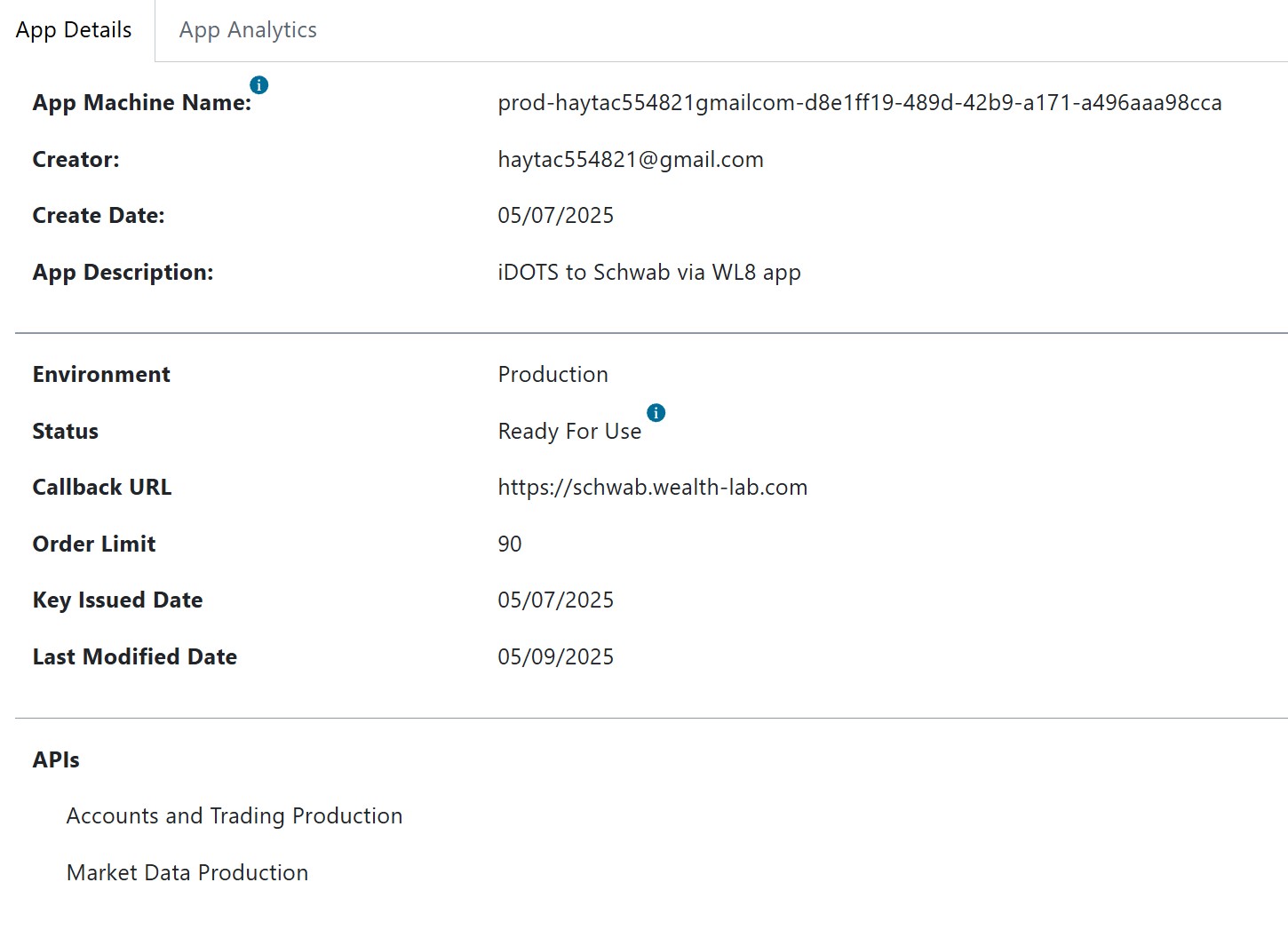Select the description iDOTS to Schwab via WL8 app
The image size is (1288, 930).
click(649, 273)
